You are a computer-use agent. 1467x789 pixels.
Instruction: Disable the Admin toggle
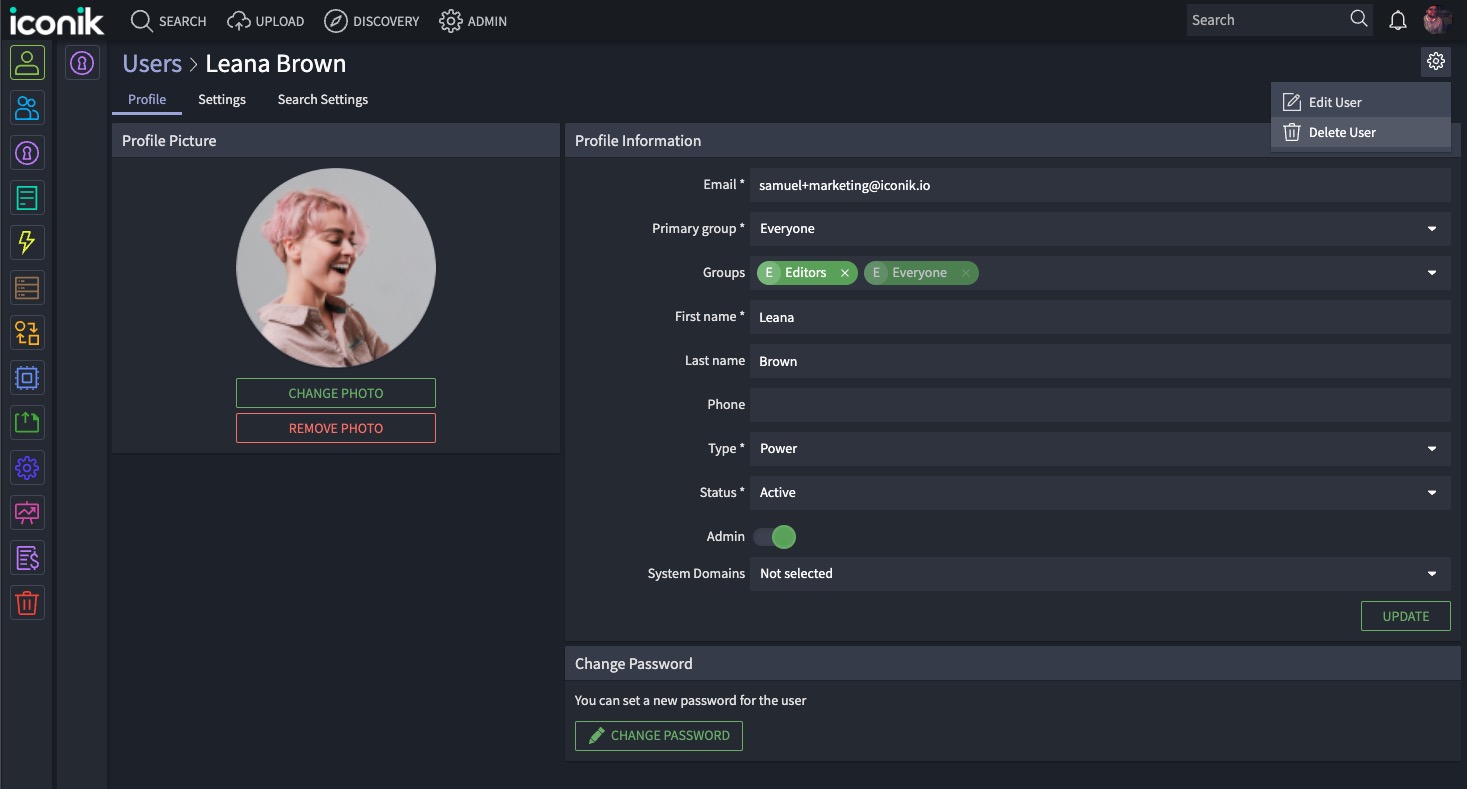click(x=775, y=537)
